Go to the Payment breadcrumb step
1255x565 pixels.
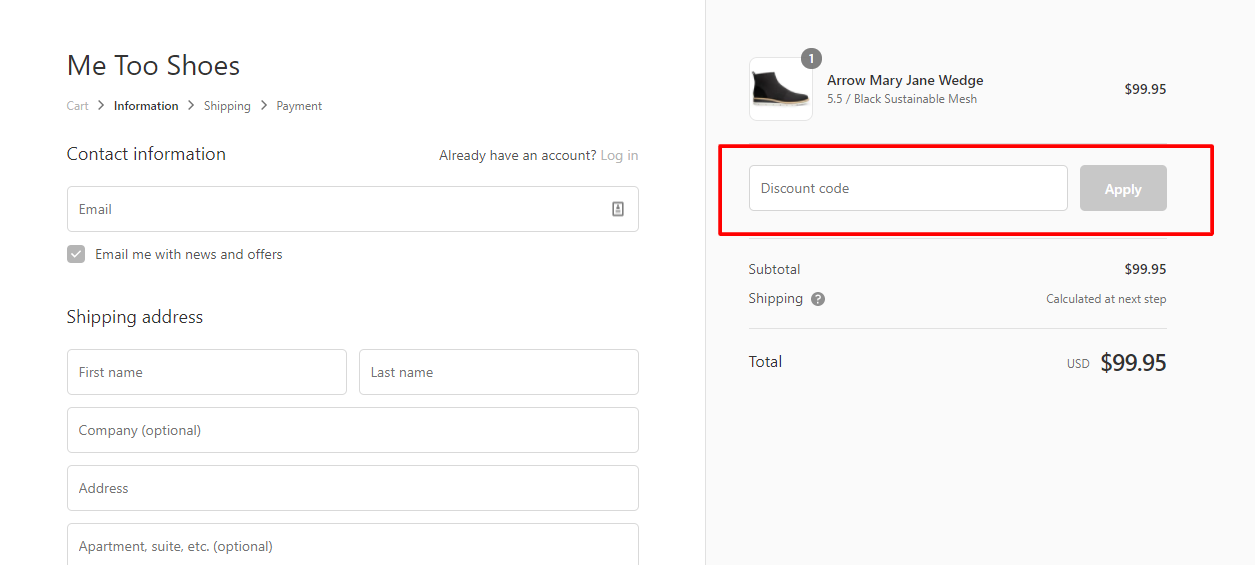(x=299, y=106)
